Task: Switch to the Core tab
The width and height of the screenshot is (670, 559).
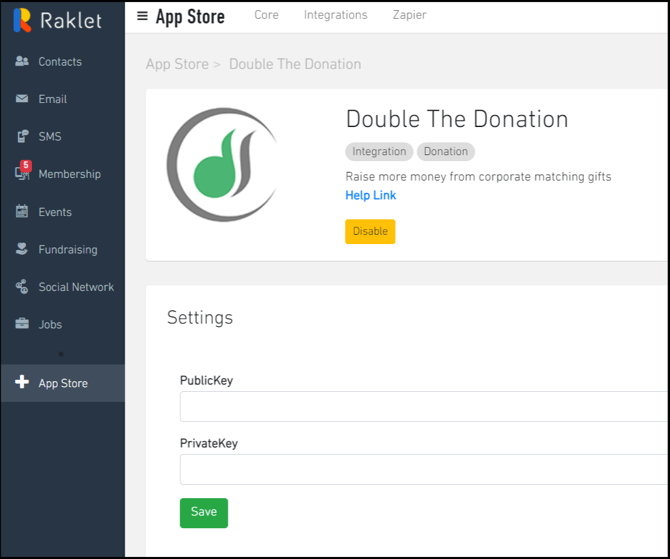Action: [x=266, y=15]
